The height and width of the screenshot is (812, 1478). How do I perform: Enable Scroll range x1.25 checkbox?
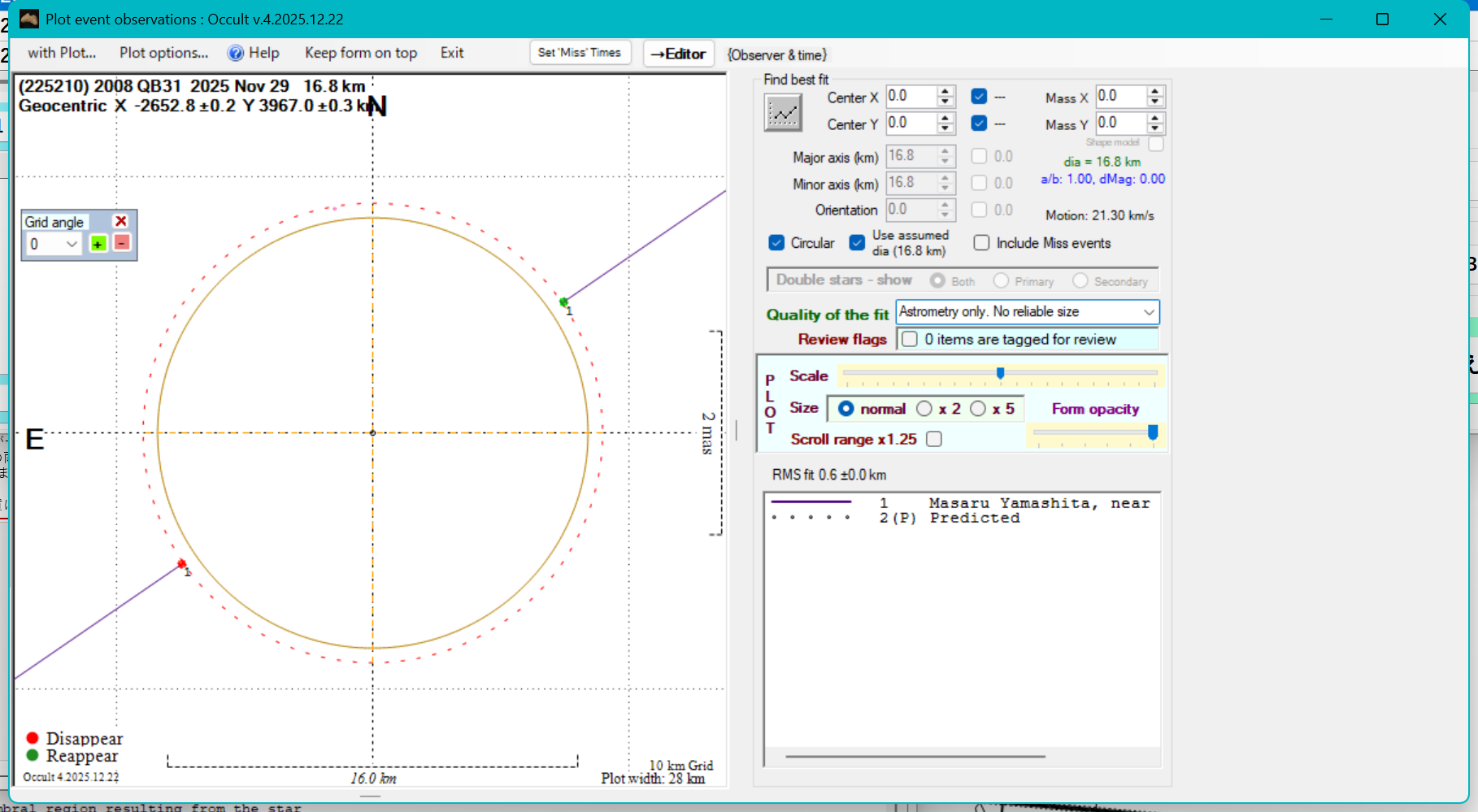tap(934, 439)
